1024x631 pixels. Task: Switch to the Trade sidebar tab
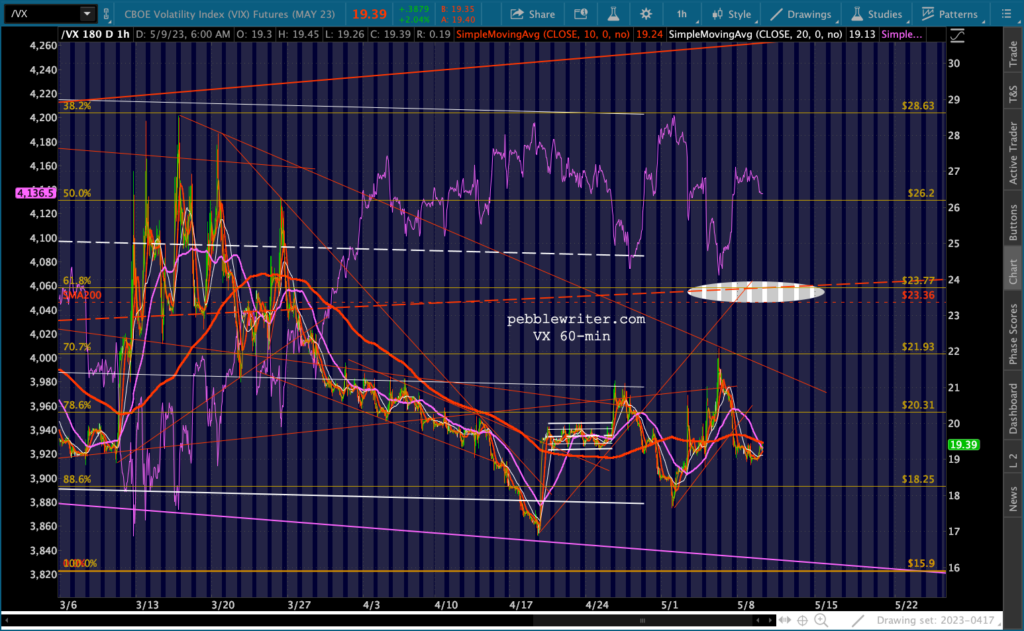pyautogui.click(x=1013, y=52)
